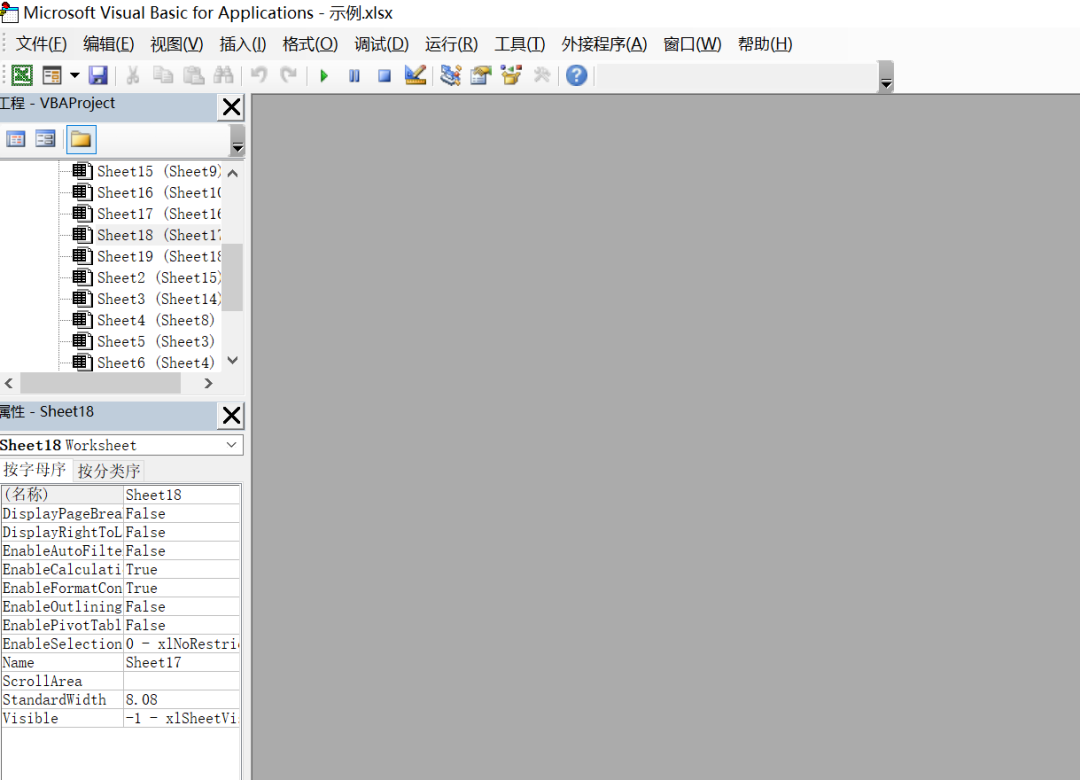Switch to 按分类序 tab
The image size is (1080, 780).
tap(109, 471)
